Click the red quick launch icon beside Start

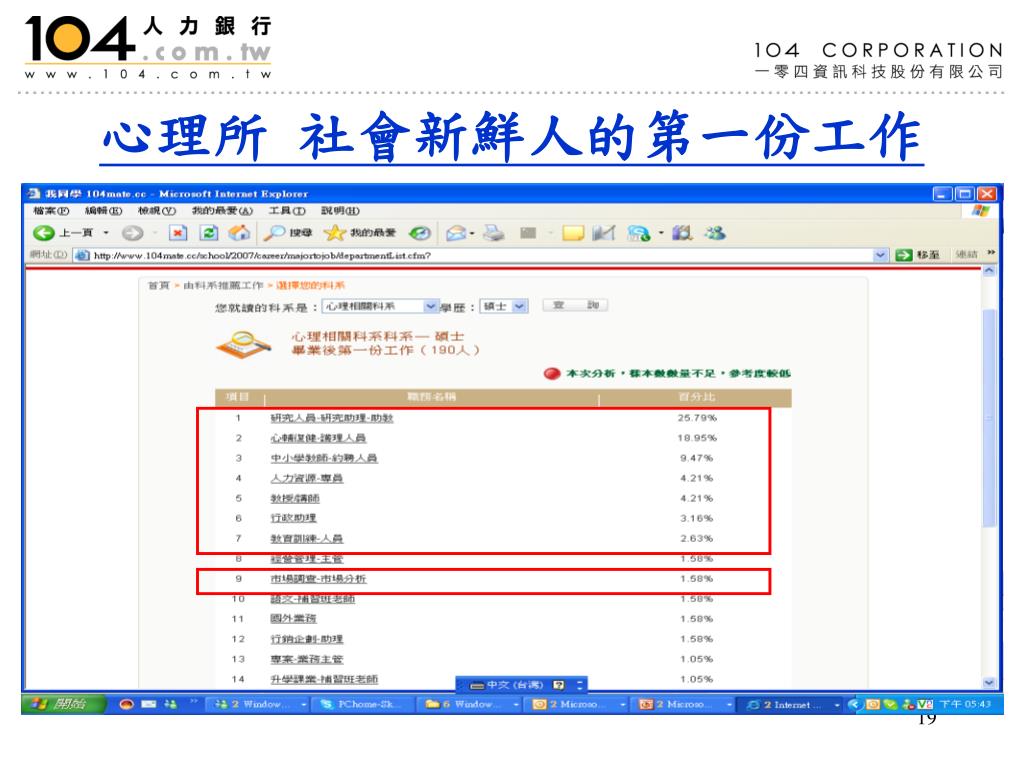pos(127,704)
